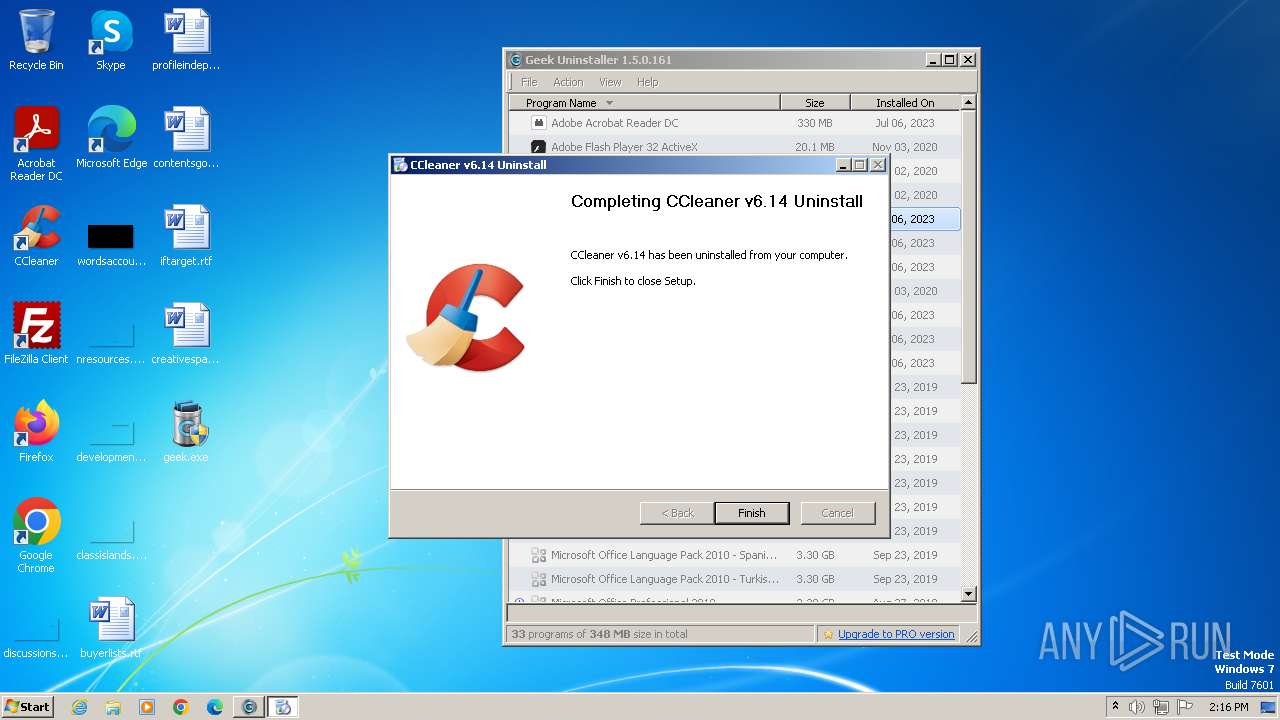Click Adobe Acrobat Reader DC program icon
The height and width of the screenshot is (720, 1280).
(539, 123)
